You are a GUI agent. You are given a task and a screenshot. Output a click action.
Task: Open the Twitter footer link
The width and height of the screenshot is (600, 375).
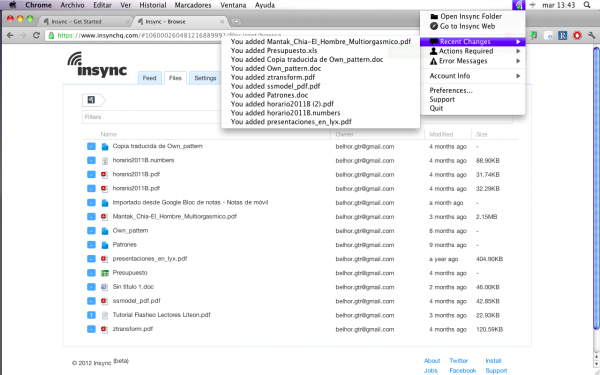tap(458, 360)
